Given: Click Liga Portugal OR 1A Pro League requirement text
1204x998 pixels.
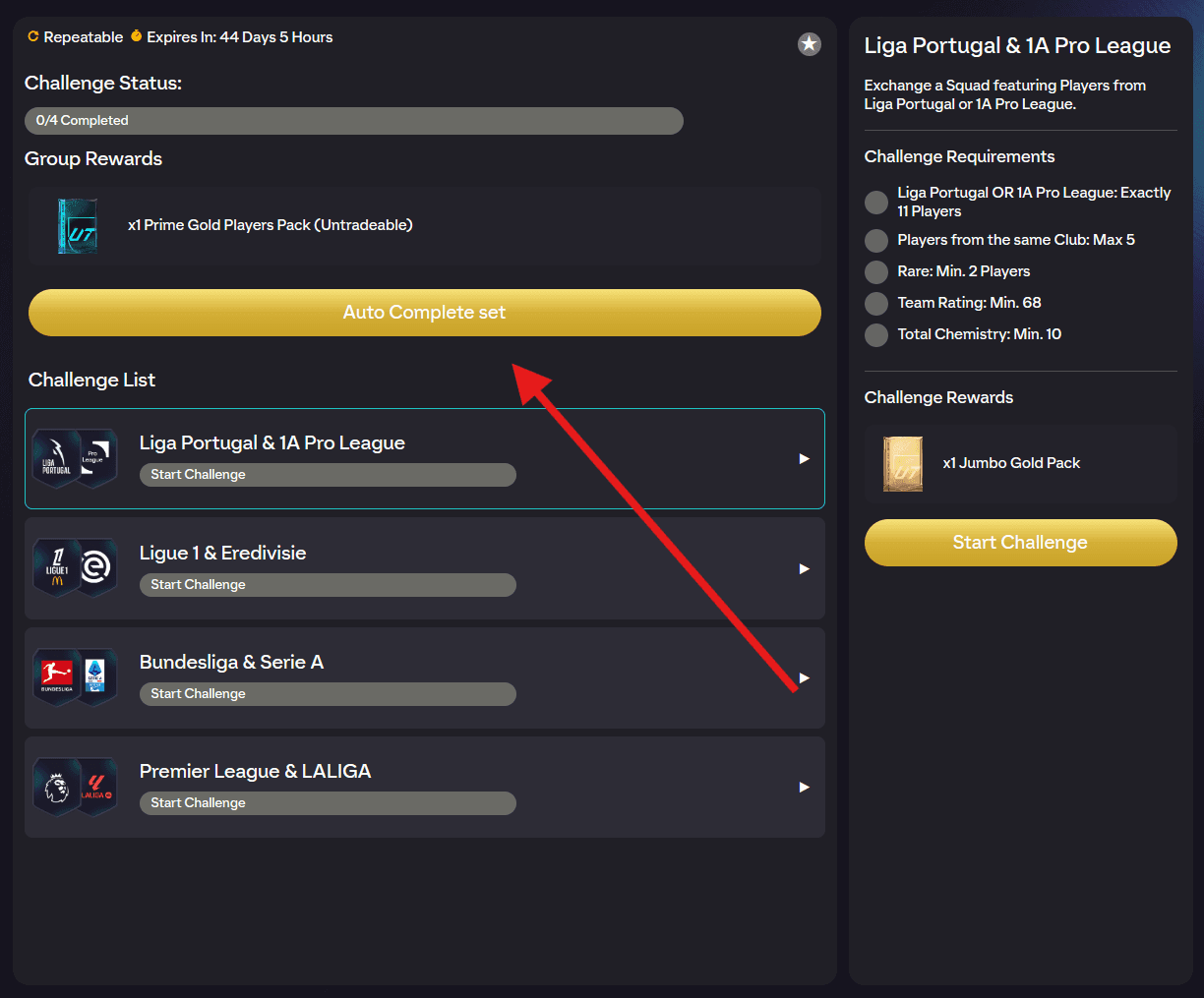Looking at the screenshot, I should (x=1034, y=202).
